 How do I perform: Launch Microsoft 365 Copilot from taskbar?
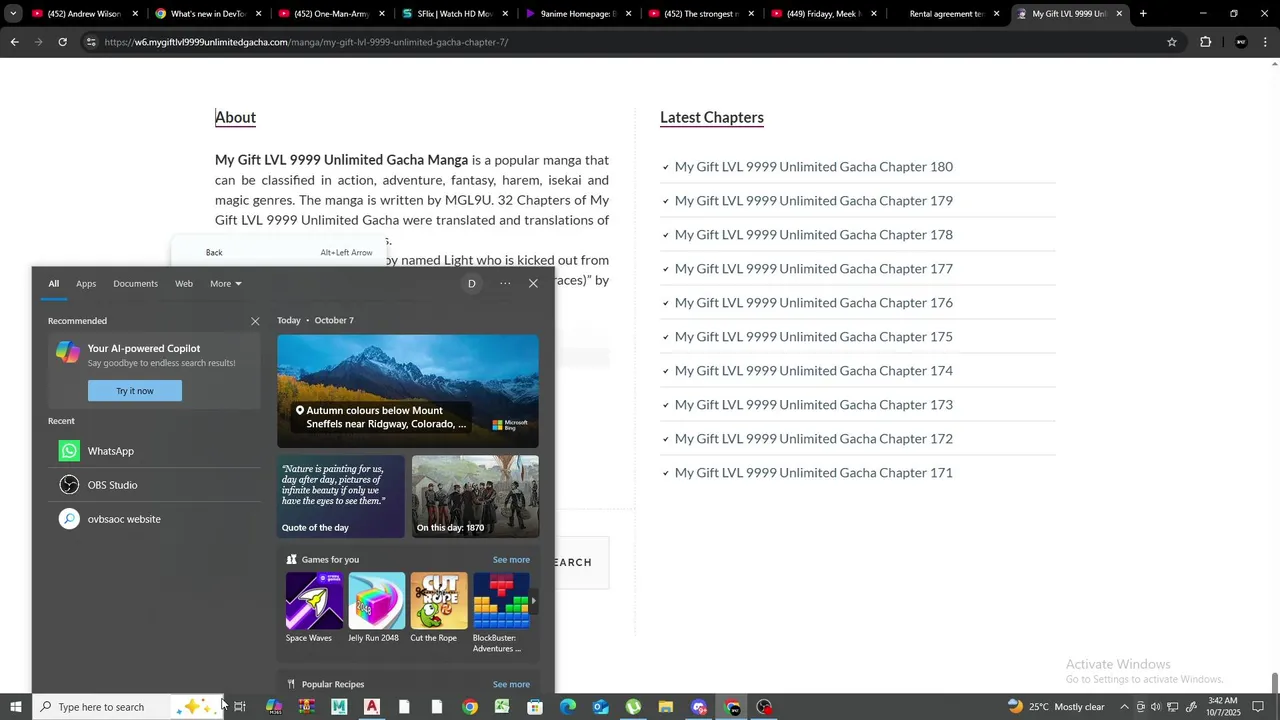273,707
